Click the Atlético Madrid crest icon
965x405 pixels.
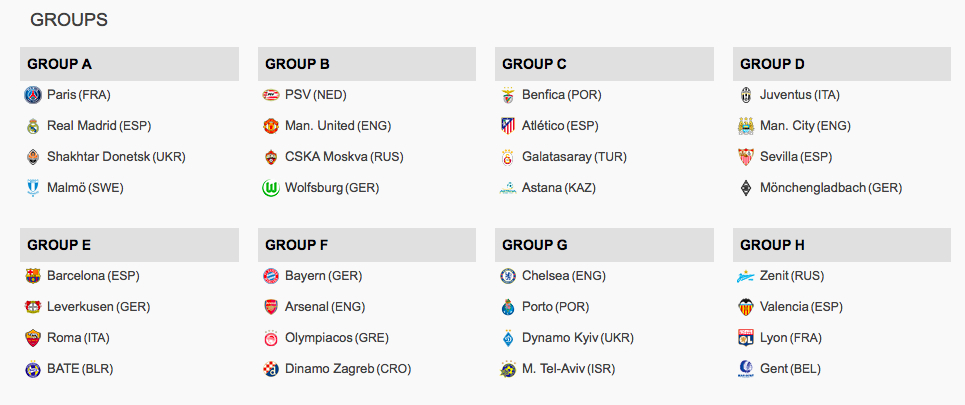pos(508,126)
